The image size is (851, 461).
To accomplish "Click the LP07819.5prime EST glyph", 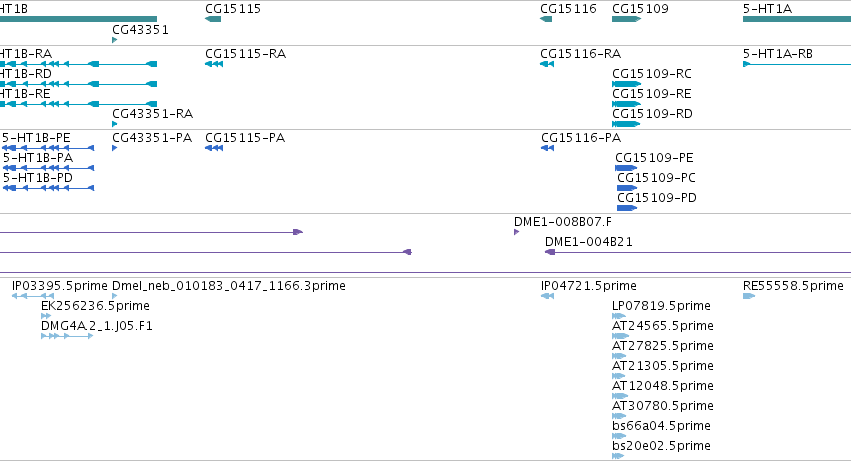I will coord(619,317).
